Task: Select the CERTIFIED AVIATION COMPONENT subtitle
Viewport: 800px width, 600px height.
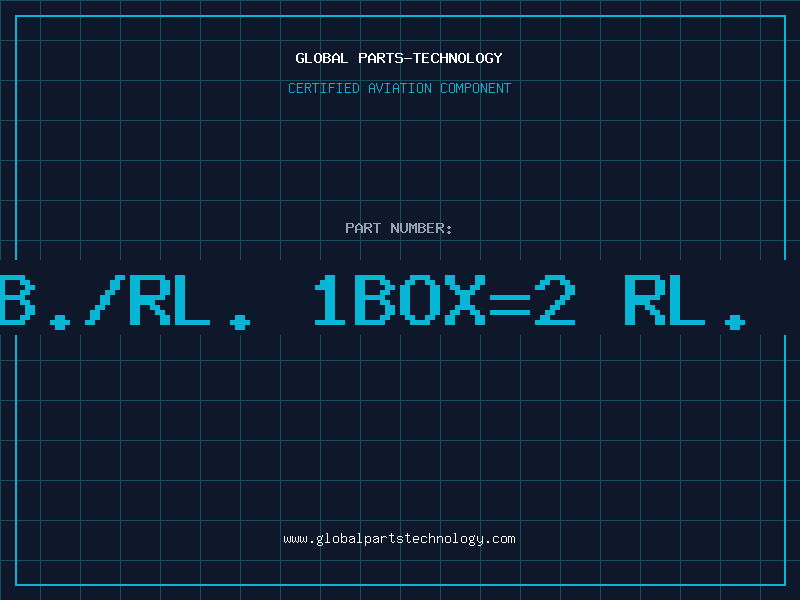Action: (399, 88)
